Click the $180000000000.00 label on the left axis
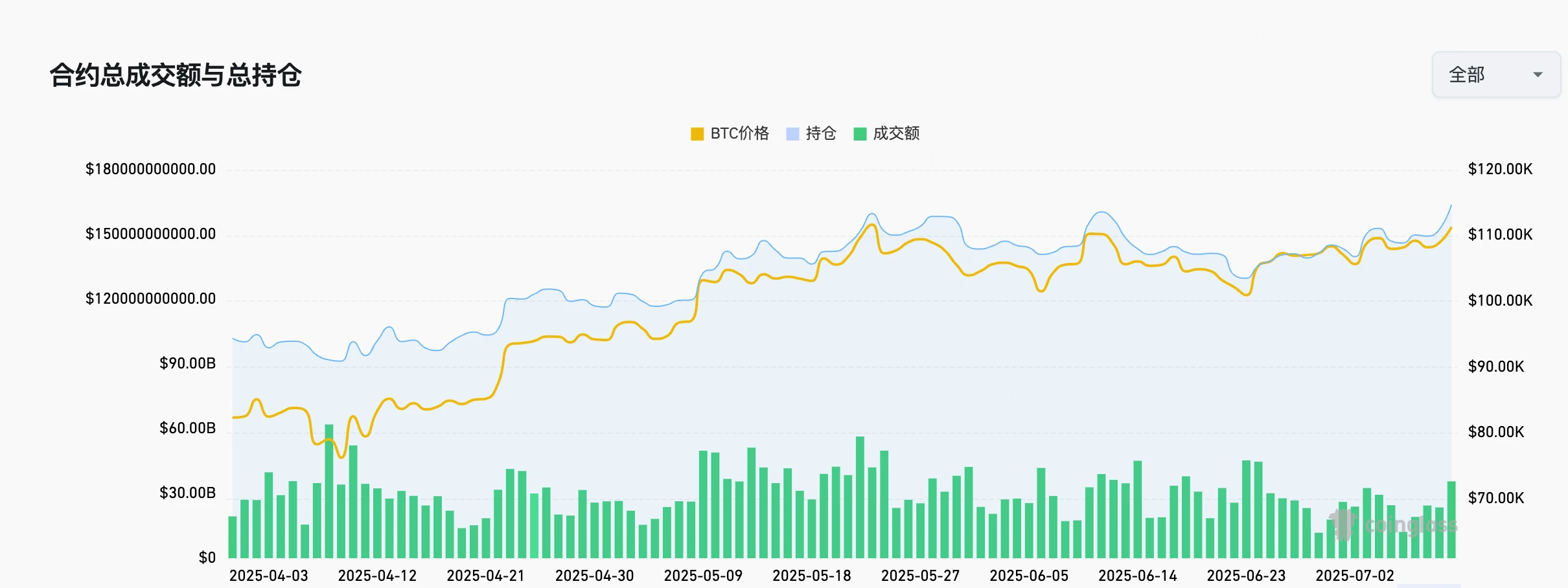 [x=150, y=170]
